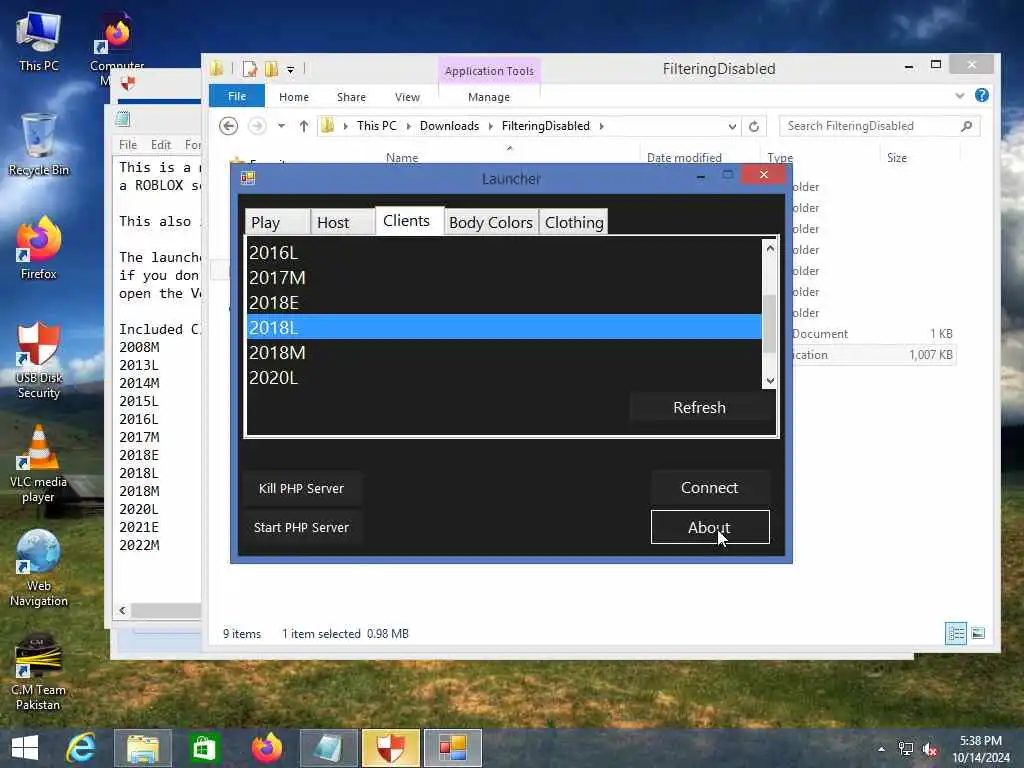Select 2016L client
This screenshot has width=1024, height=768.
click(504, 253)
